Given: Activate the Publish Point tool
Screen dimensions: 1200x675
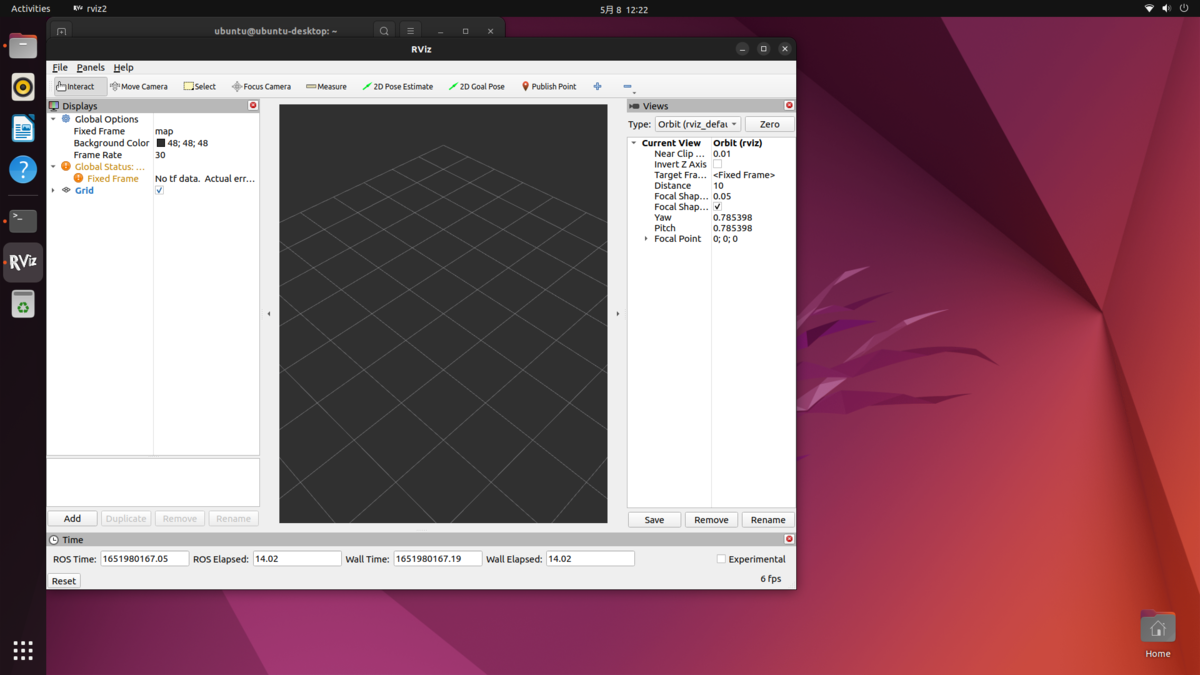Looking at the screenshot, I should click(549, 86).
